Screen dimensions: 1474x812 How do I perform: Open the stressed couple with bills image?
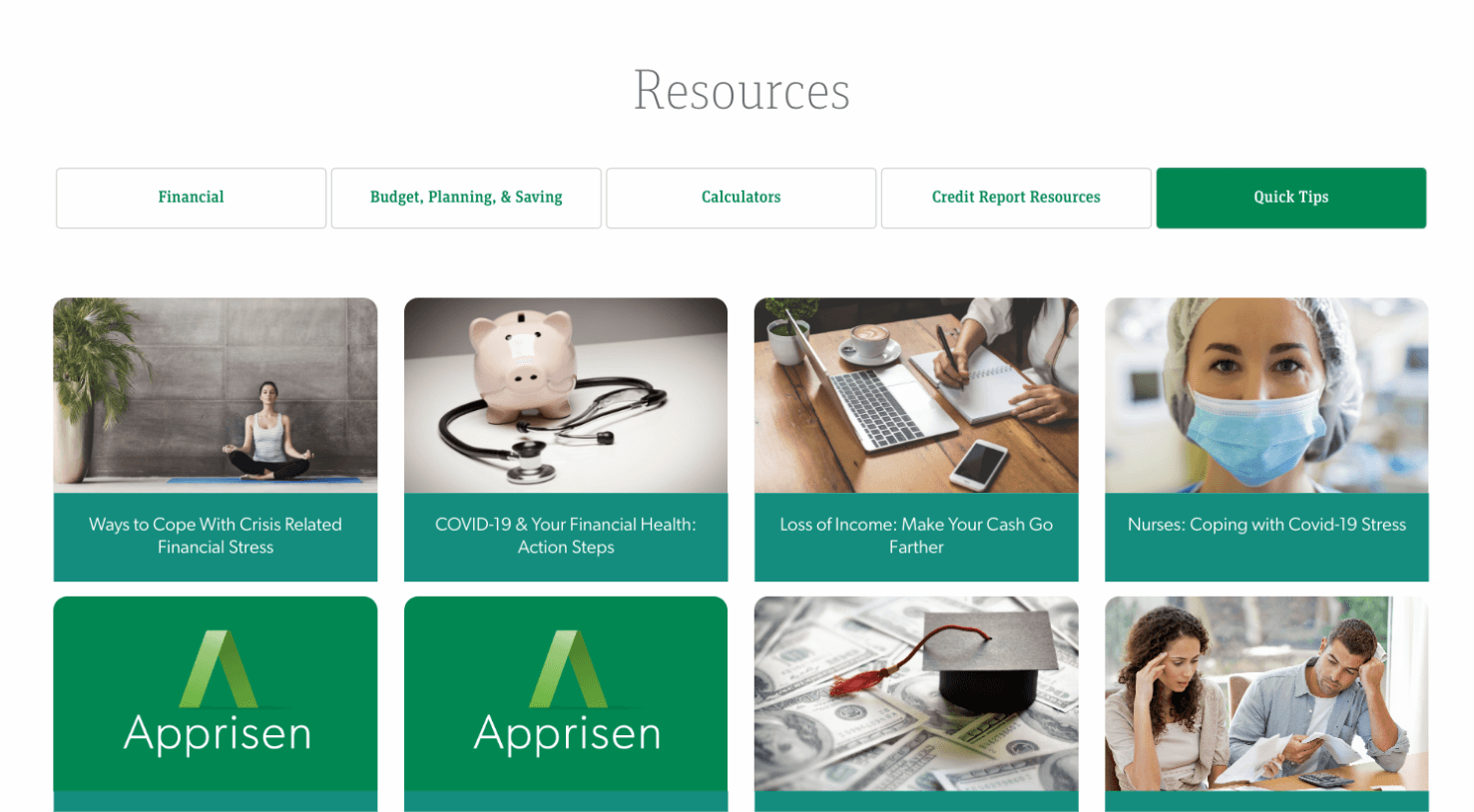click(x=1266, y=694)
